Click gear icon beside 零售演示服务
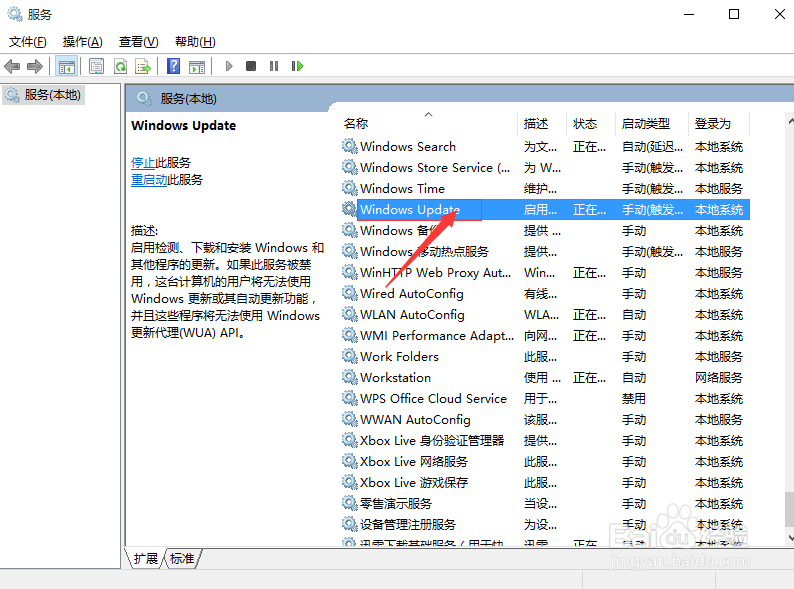 click(349, 503)
